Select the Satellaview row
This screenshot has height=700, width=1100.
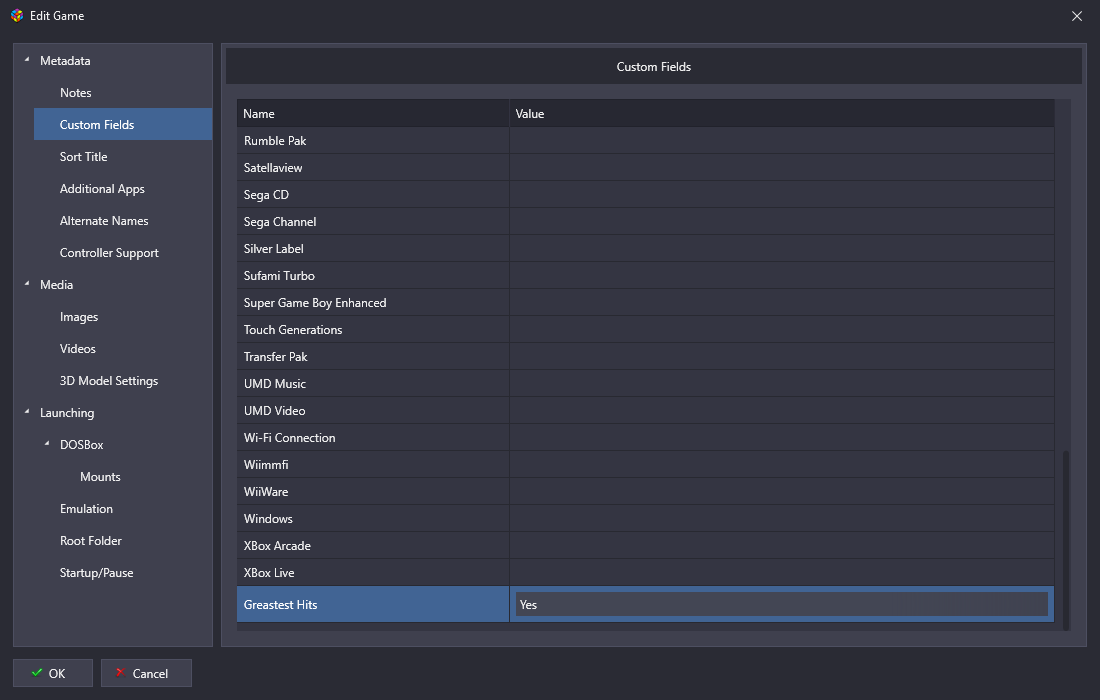coord(645,168)
